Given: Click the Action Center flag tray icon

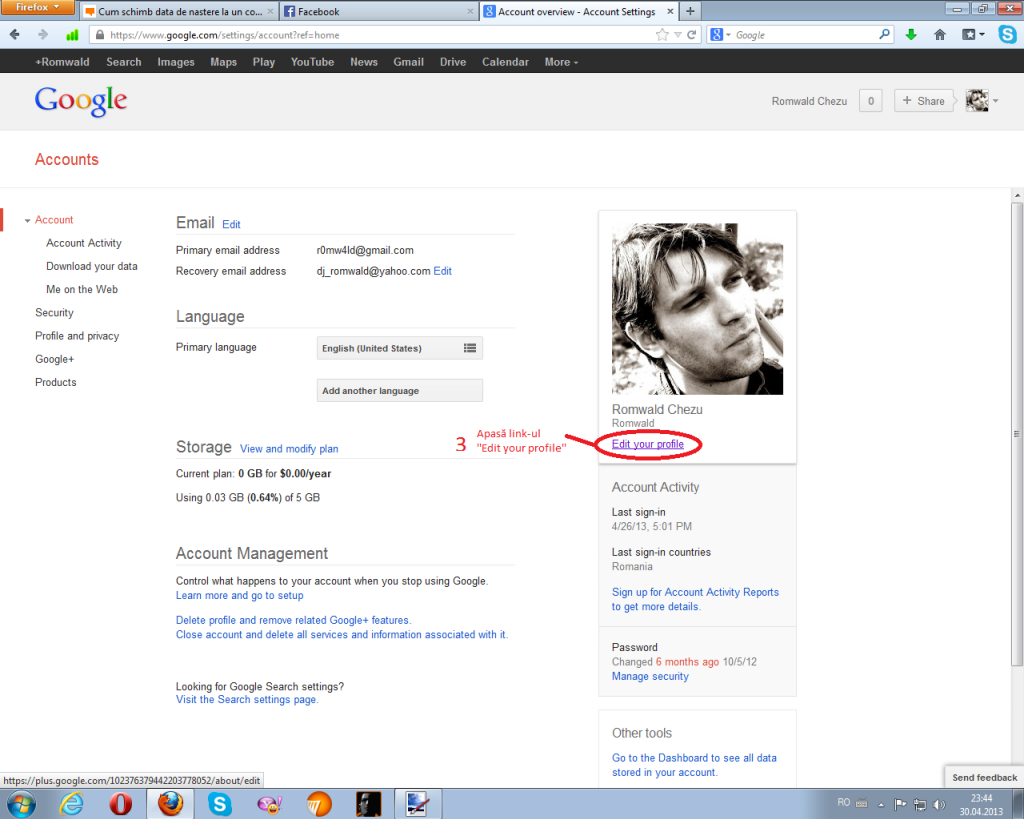Looking at the screenshot, I should tap(900, 804).
